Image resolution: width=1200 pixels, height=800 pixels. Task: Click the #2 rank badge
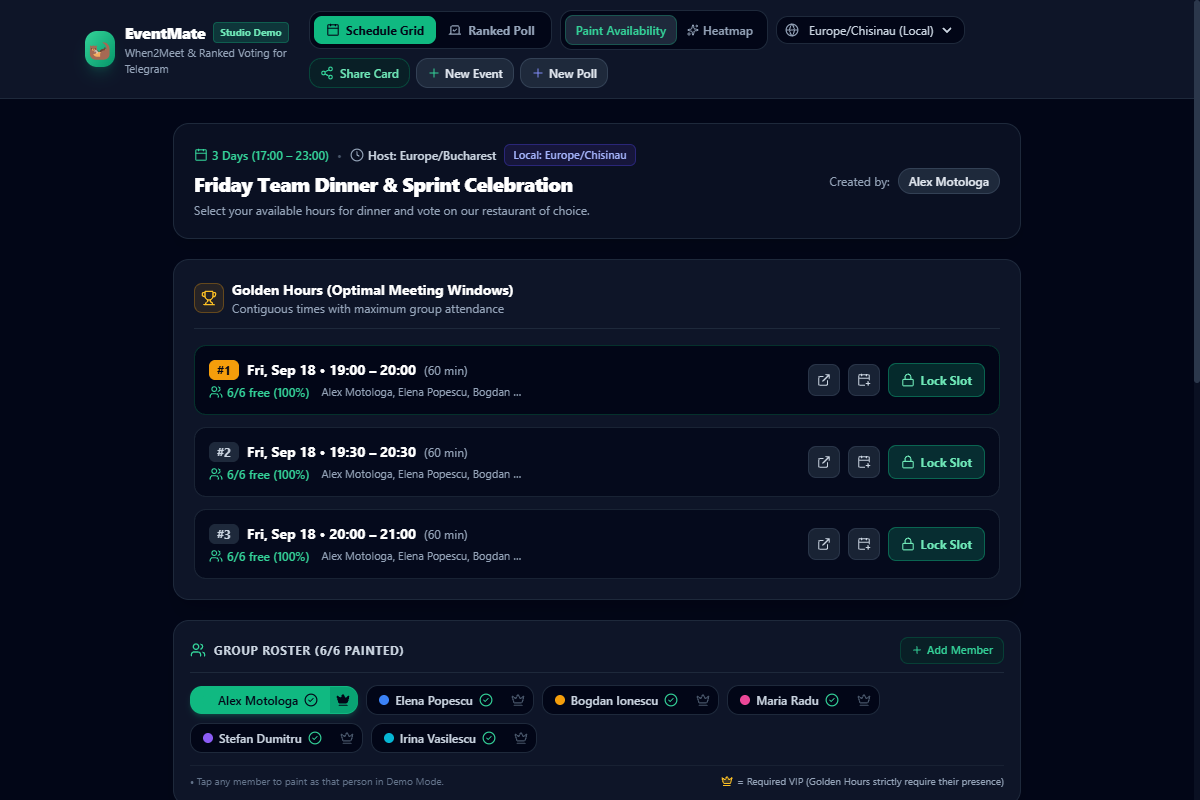coord(224,452)
